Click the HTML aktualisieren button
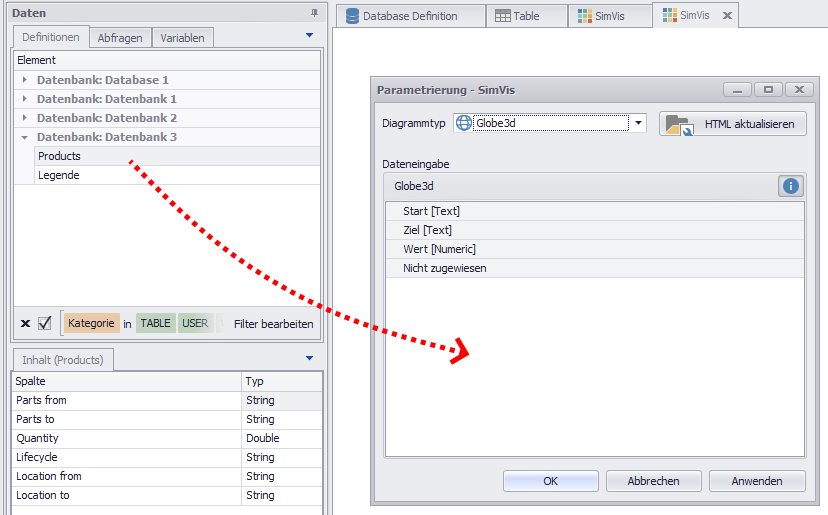Image resolution: width=828 pixels, height=515 pixels. click(732, 124)
